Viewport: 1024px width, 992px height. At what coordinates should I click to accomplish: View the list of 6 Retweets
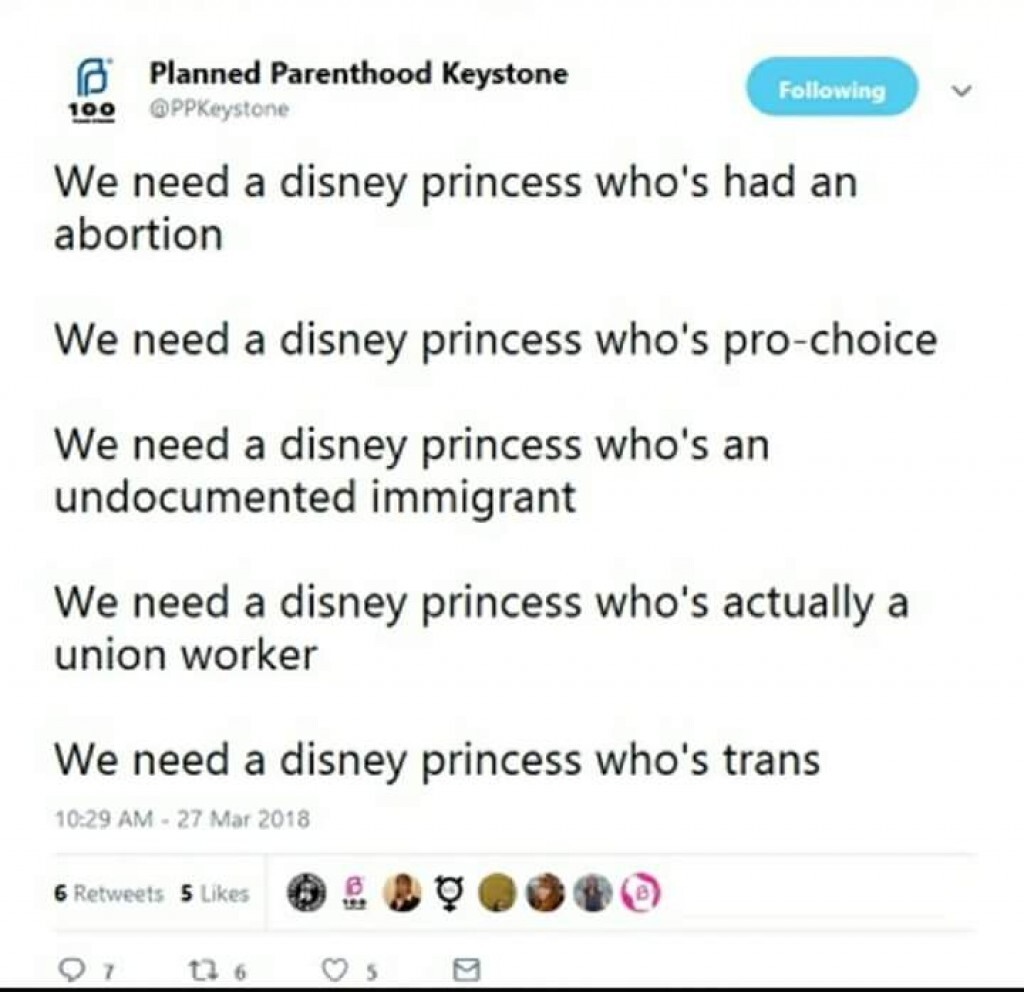[x=107, y=894]
